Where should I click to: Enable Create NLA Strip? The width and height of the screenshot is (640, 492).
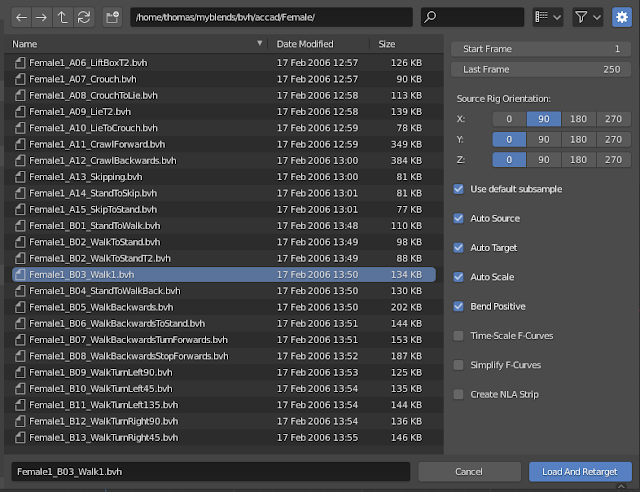458,394
